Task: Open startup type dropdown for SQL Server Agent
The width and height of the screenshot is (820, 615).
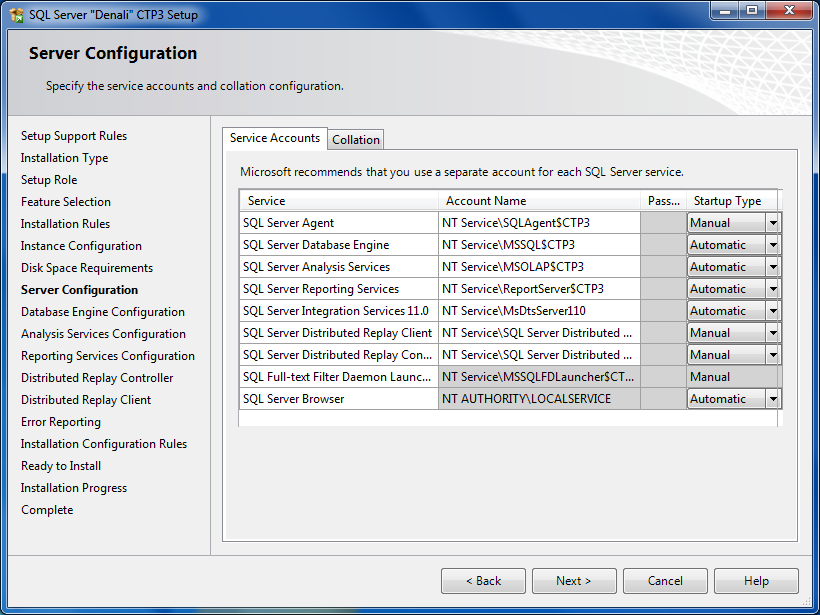Action: tap(772, 223)
